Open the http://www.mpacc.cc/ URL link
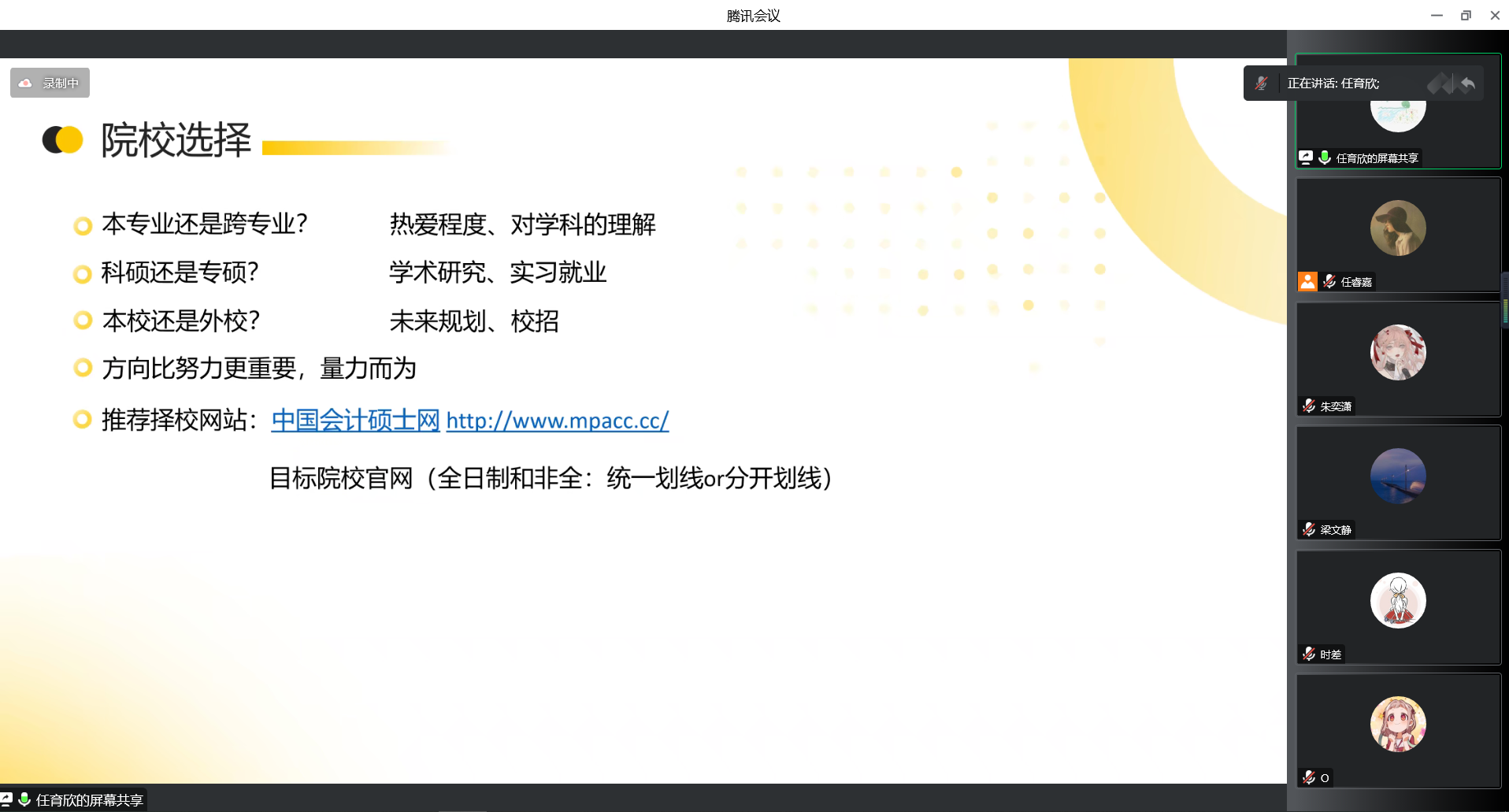 (558, 421)
